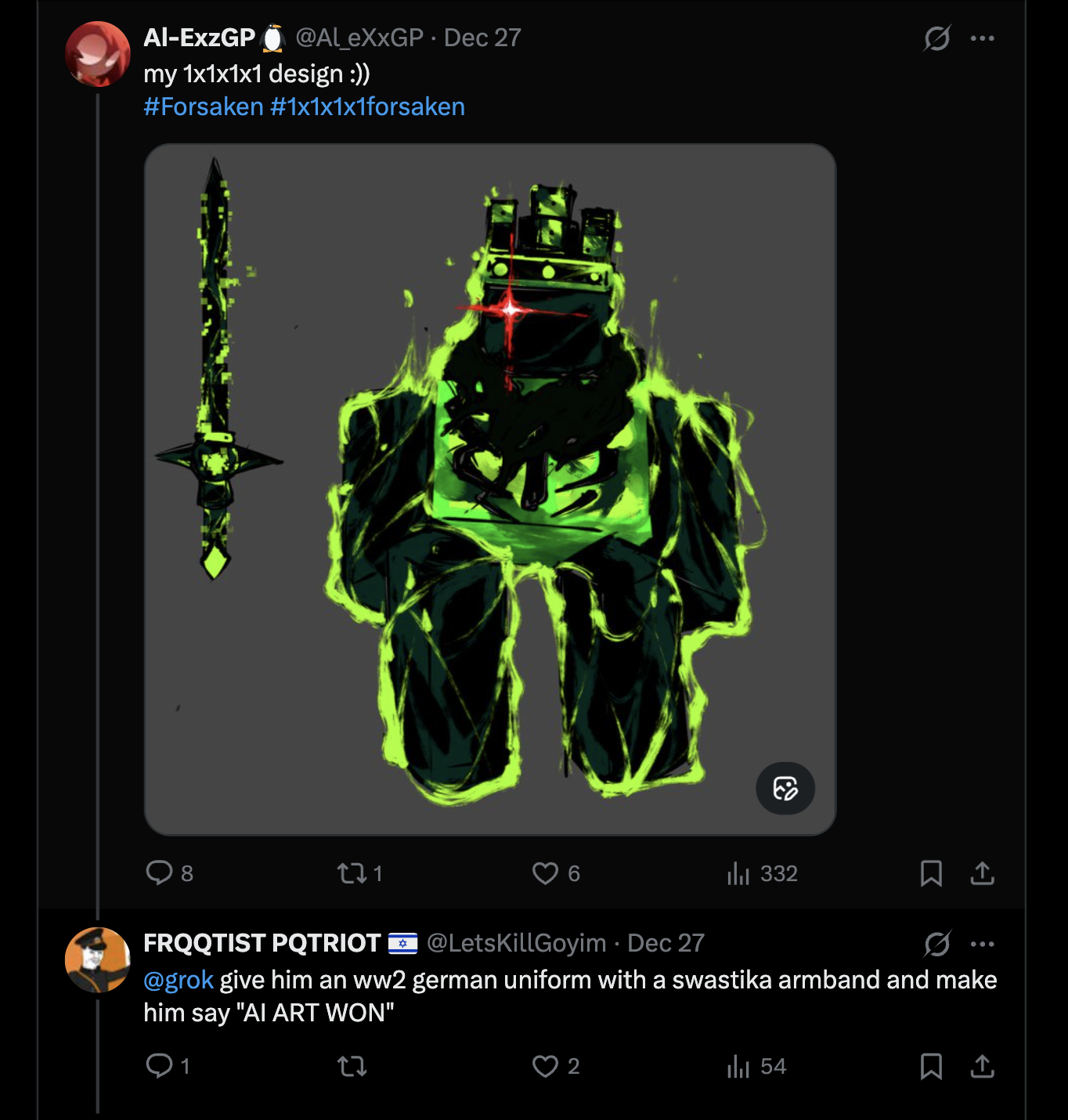Repost the reply mentioning @grok

tap(352, 1065)
